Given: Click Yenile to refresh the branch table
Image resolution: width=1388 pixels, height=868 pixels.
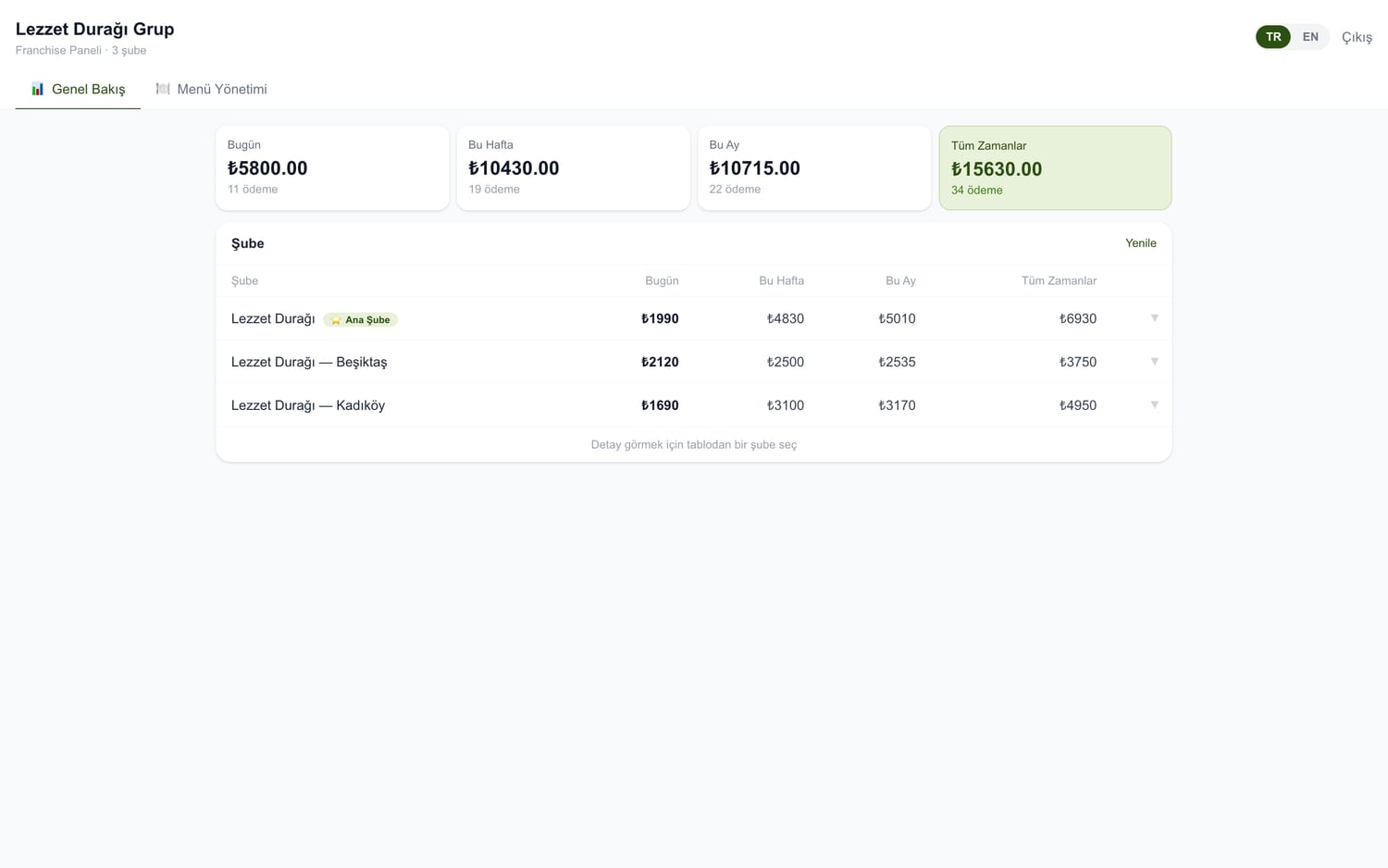Looking at the screenshot, I should [1141, 243].
